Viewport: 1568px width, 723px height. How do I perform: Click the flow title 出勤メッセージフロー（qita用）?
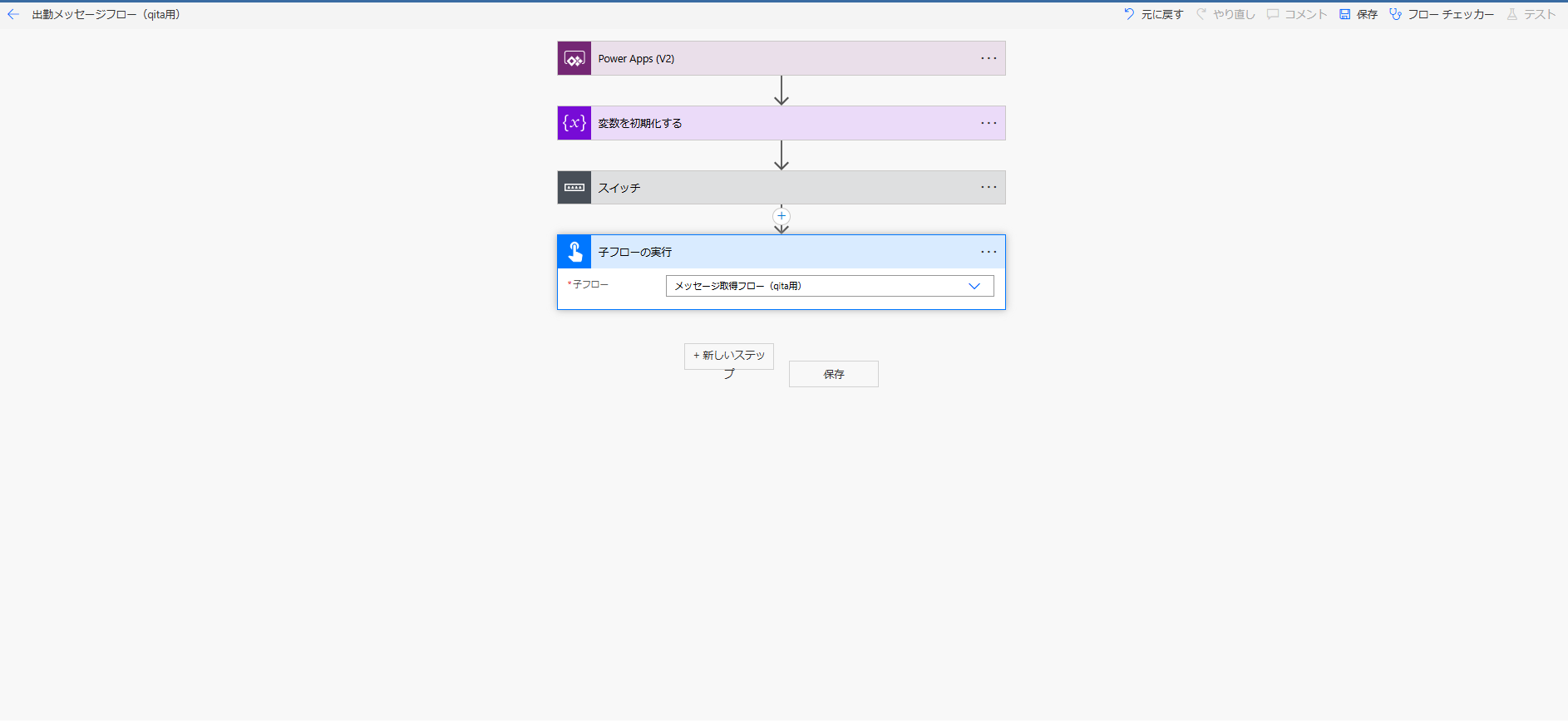(x=106, y=14)
